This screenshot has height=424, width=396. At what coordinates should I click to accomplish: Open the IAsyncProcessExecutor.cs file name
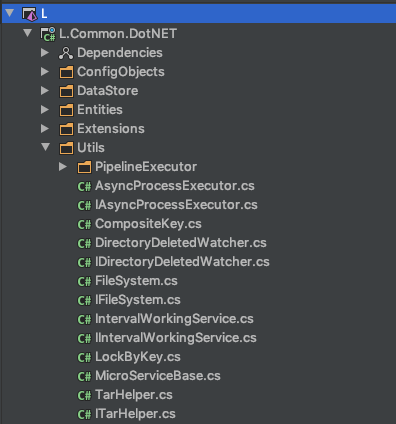pos(176,205)
